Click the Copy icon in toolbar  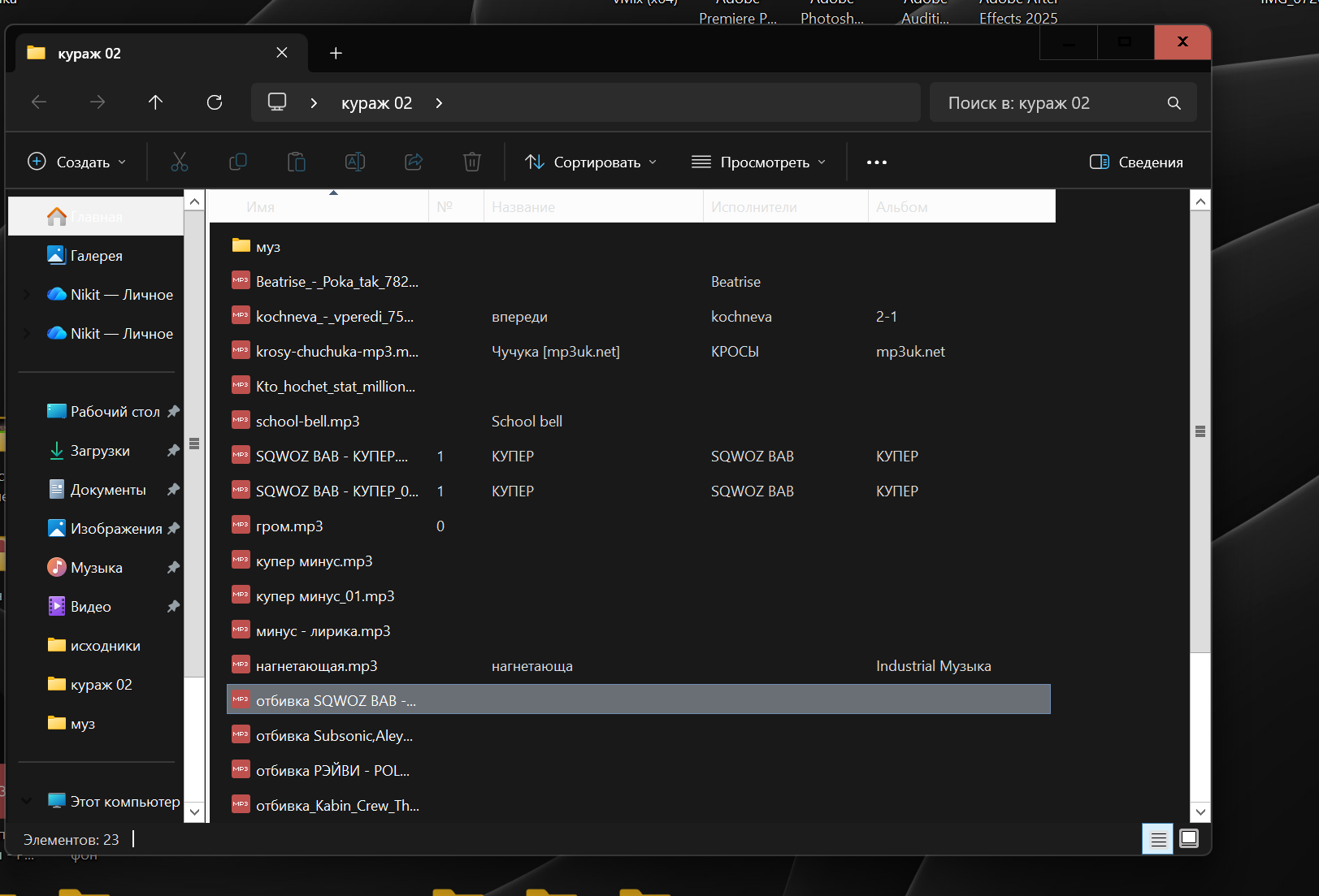pyautogui.click(x=238, y=162)
